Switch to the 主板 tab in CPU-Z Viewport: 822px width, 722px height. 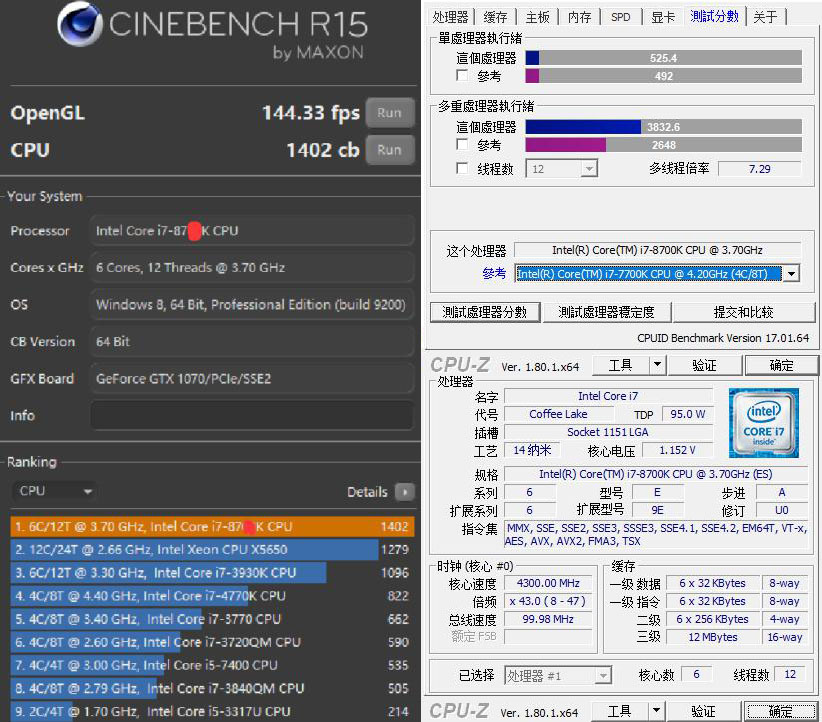[537, 17]
